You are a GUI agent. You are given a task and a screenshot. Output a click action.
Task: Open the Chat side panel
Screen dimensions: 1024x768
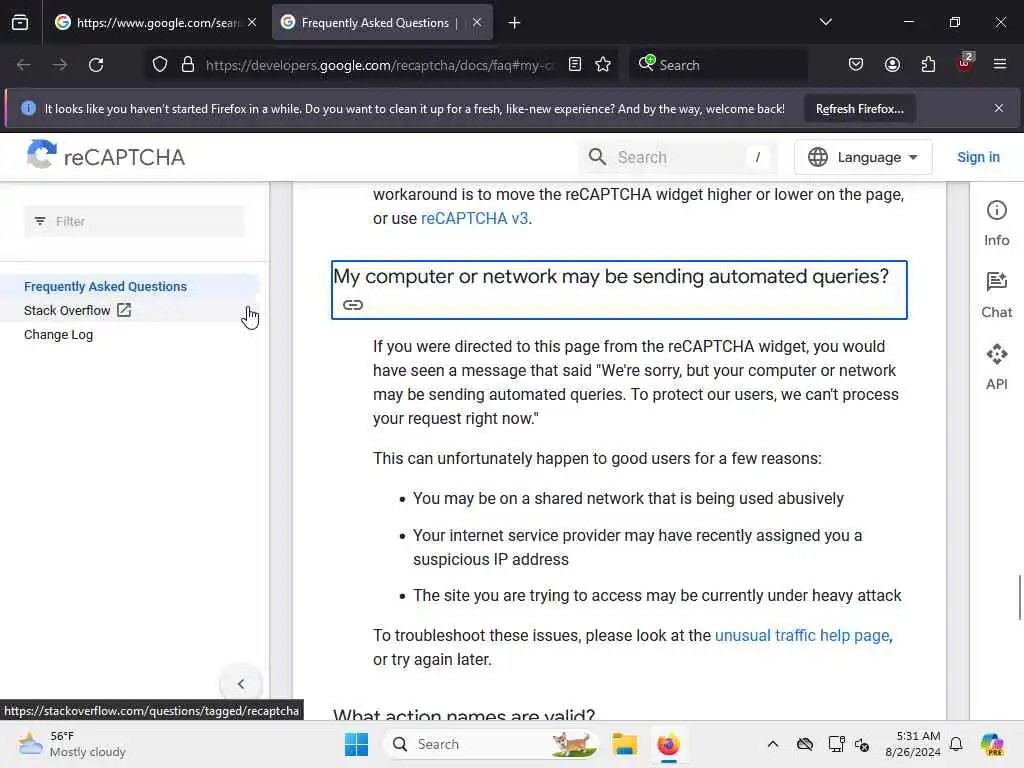[997, 295]
